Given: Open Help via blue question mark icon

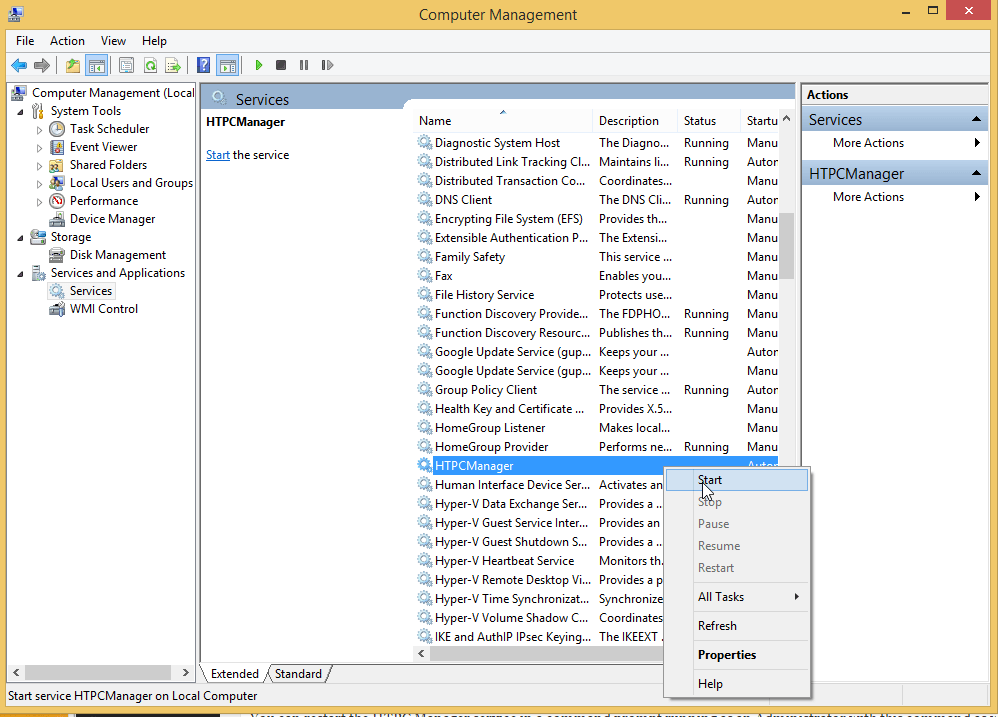Looking at the screenshot, I should [x=204, y=66].
